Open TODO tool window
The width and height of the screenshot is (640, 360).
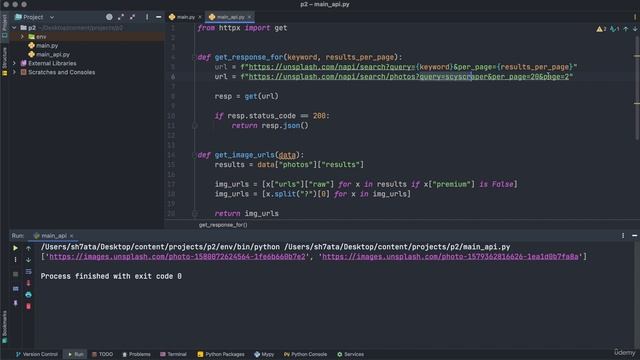click(x=102, y=354)
